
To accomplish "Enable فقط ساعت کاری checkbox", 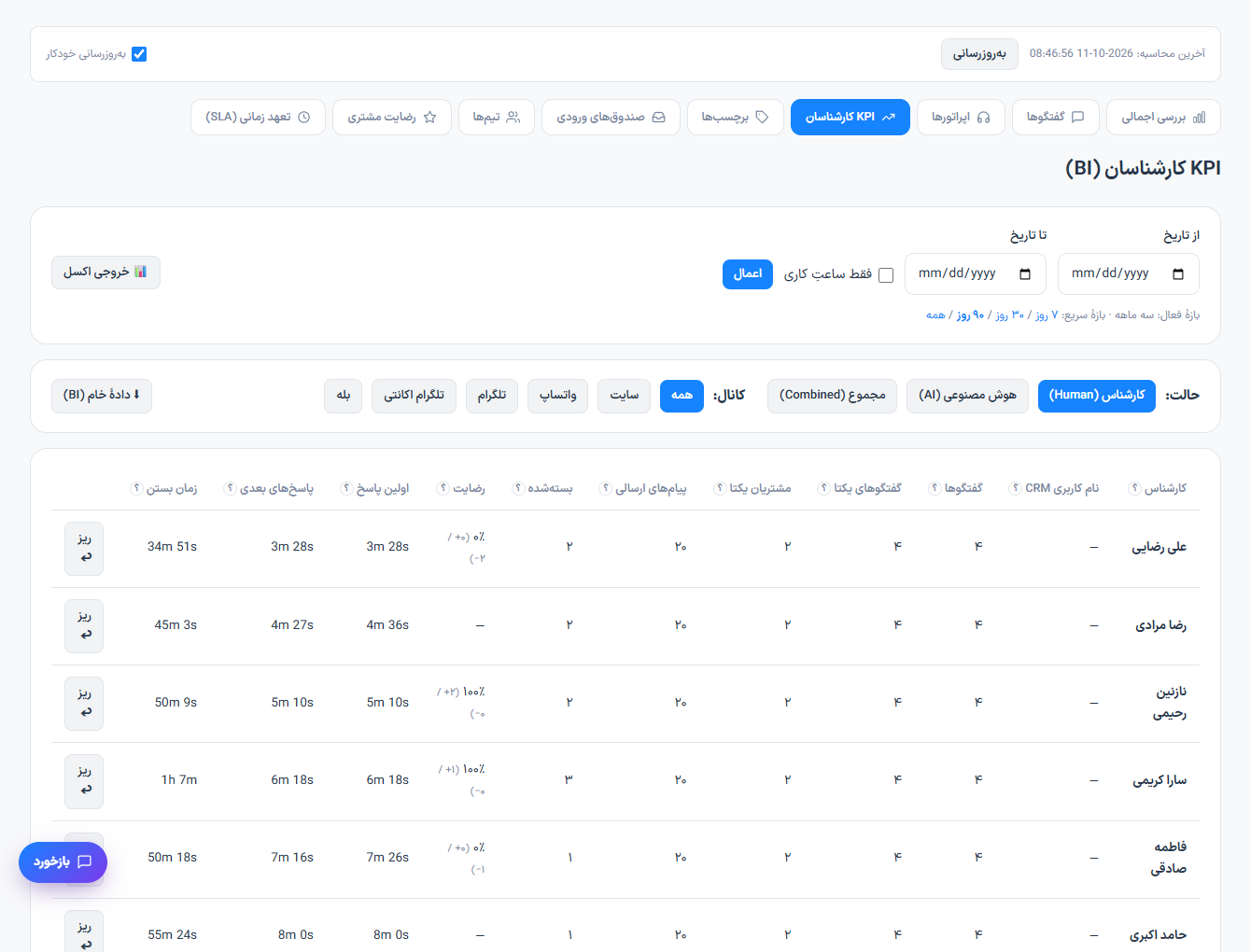I will [886, 274].
